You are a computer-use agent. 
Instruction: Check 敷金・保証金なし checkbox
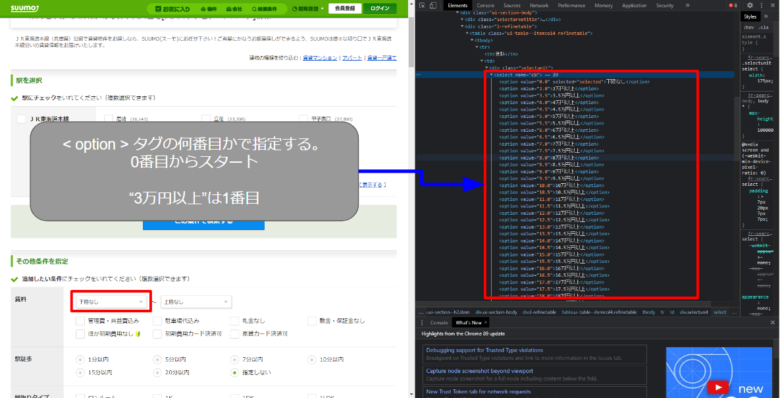(x=312, y=321)
